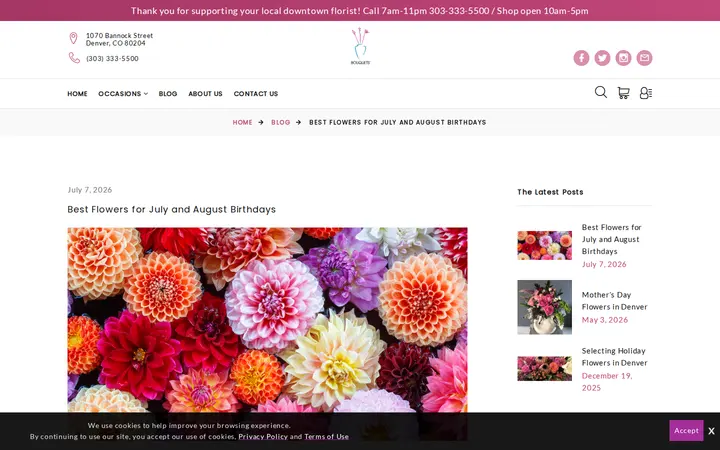Open Contact Us page
Viewport: 720px width, 450px height.
point(256,94)
